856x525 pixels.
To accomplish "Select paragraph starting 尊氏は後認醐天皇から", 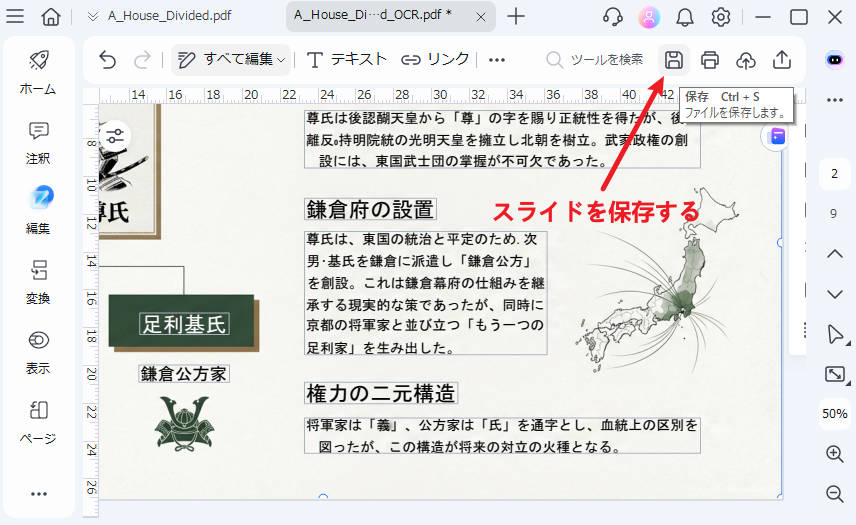I will click(x=502, y=139).
